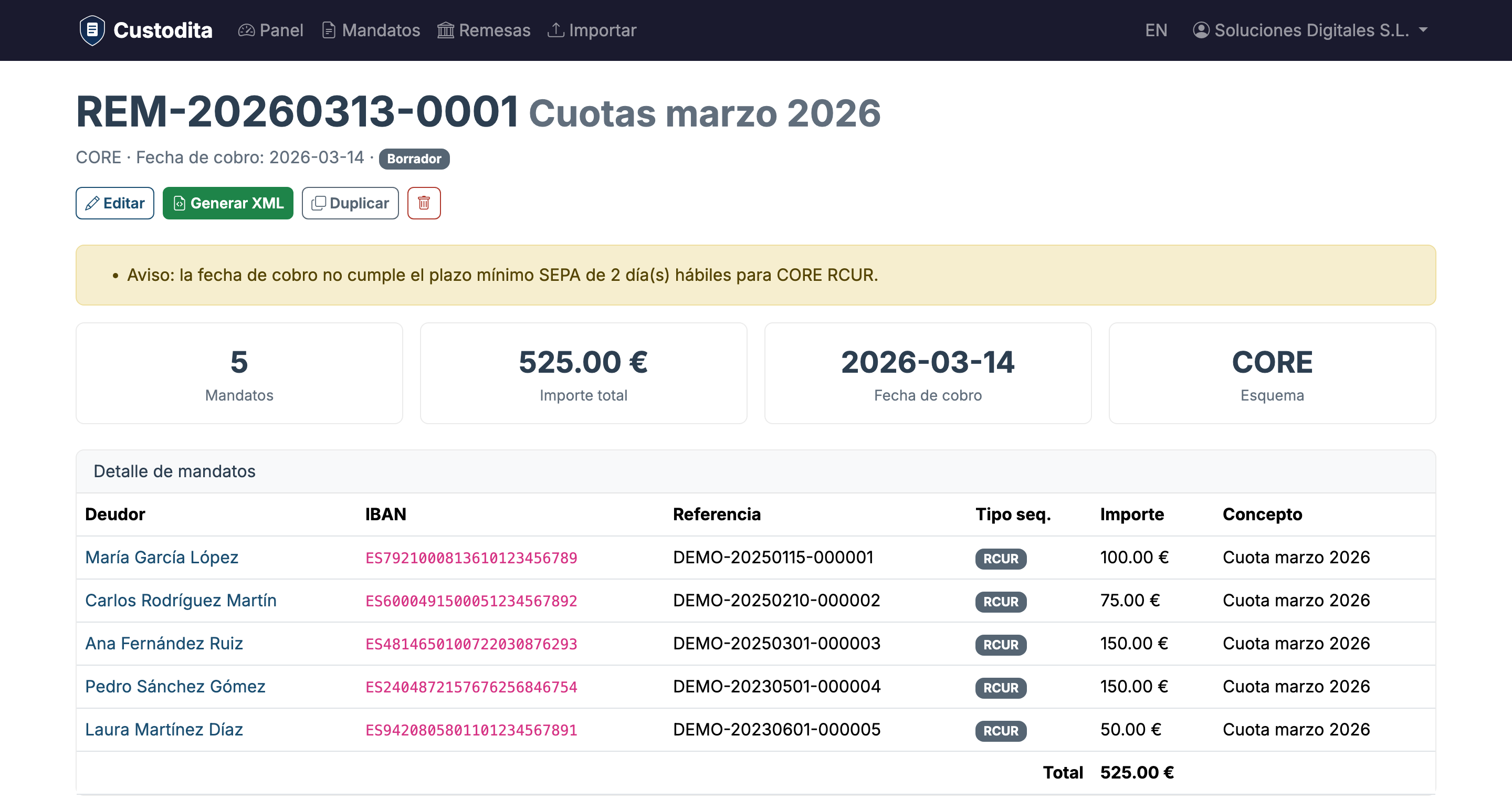This screenshot has width=1512, height=799.
Task: Click the XML file icon on Generar XML
Action: 180,203
